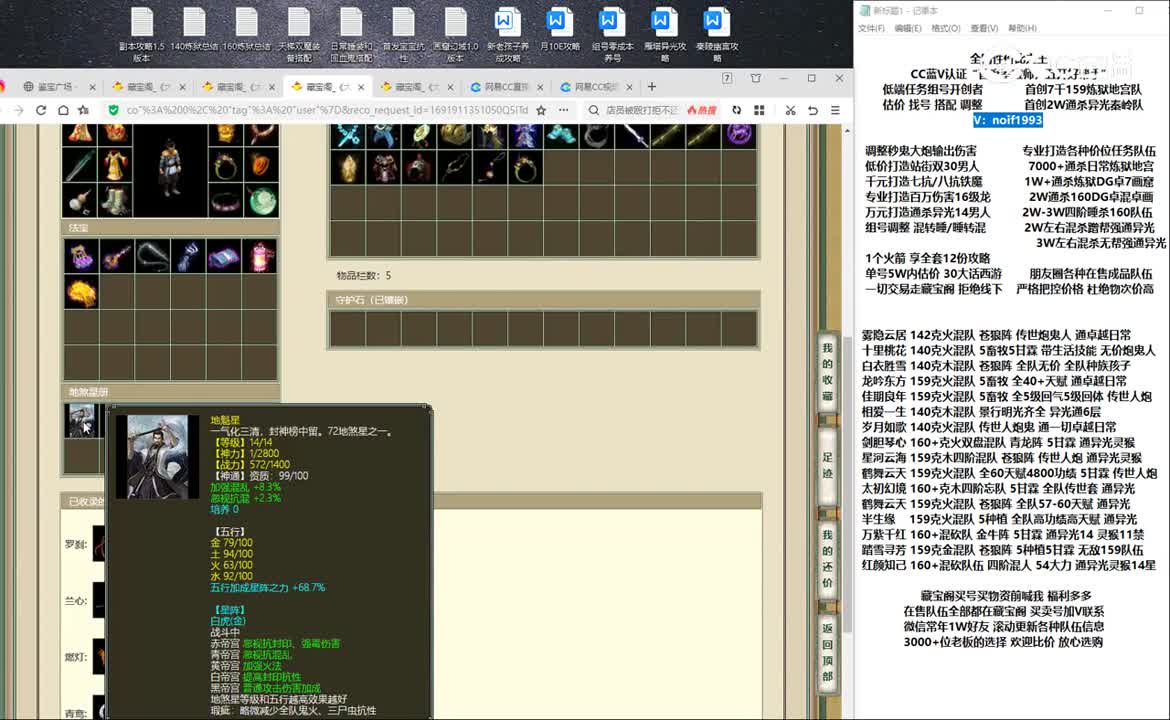Image resolution: width=1170 pixels, height=720 pixels.
Task: Open the 文件(F) menu in Notepad
Action: pos(871,28)
